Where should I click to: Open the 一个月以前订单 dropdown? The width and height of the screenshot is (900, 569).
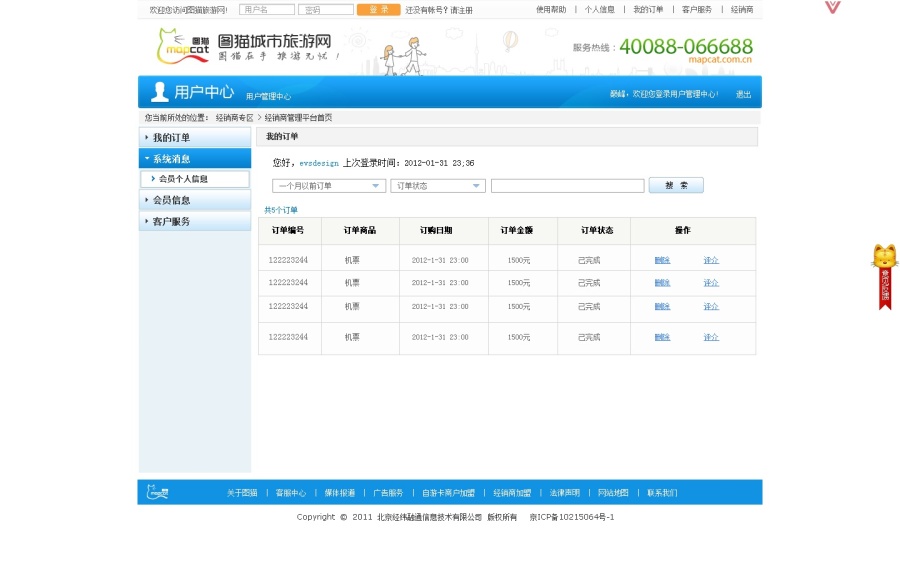pyautogui.click(x=329, y=186)
